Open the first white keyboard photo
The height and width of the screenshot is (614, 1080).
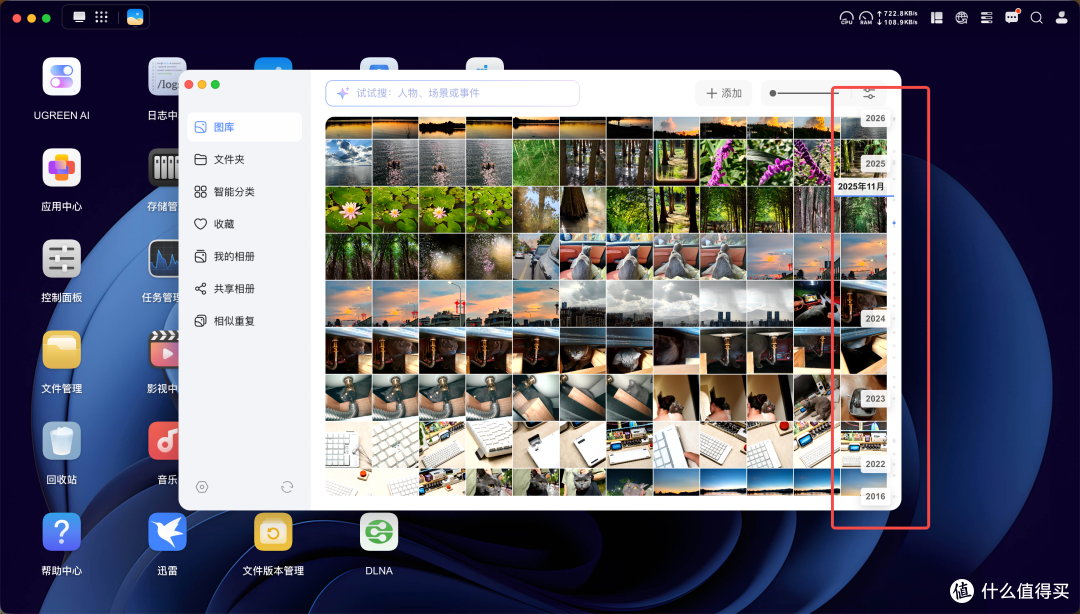[349, 445]
